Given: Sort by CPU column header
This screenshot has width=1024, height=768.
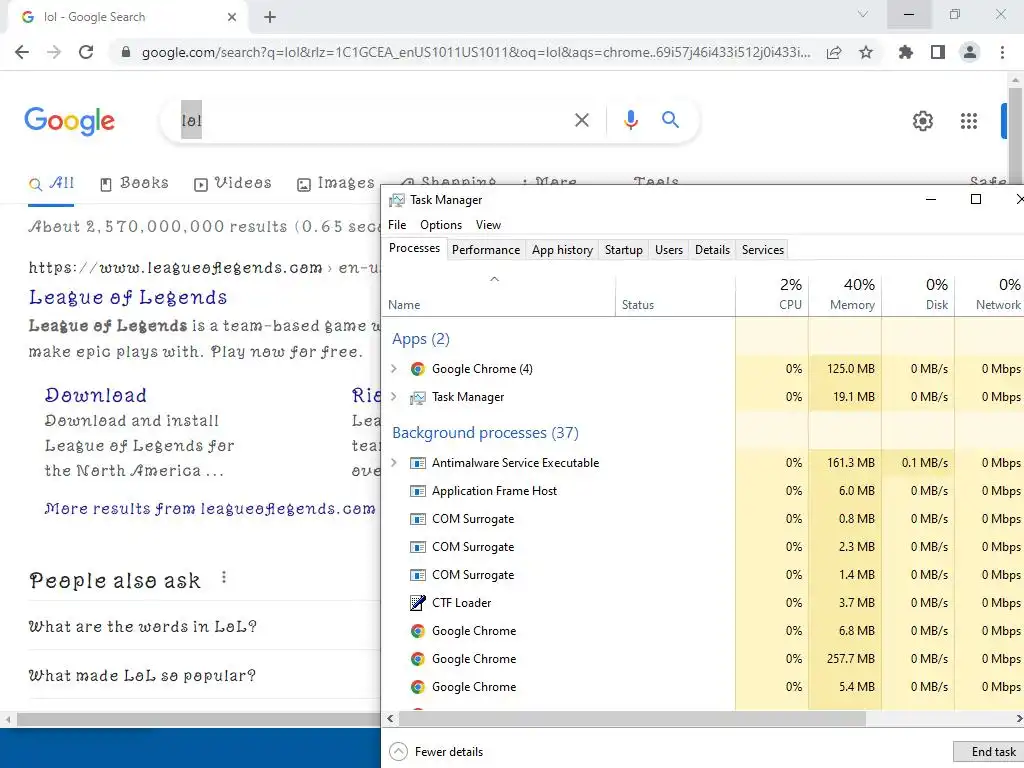Looking at the screenshot, I should 772,294.
